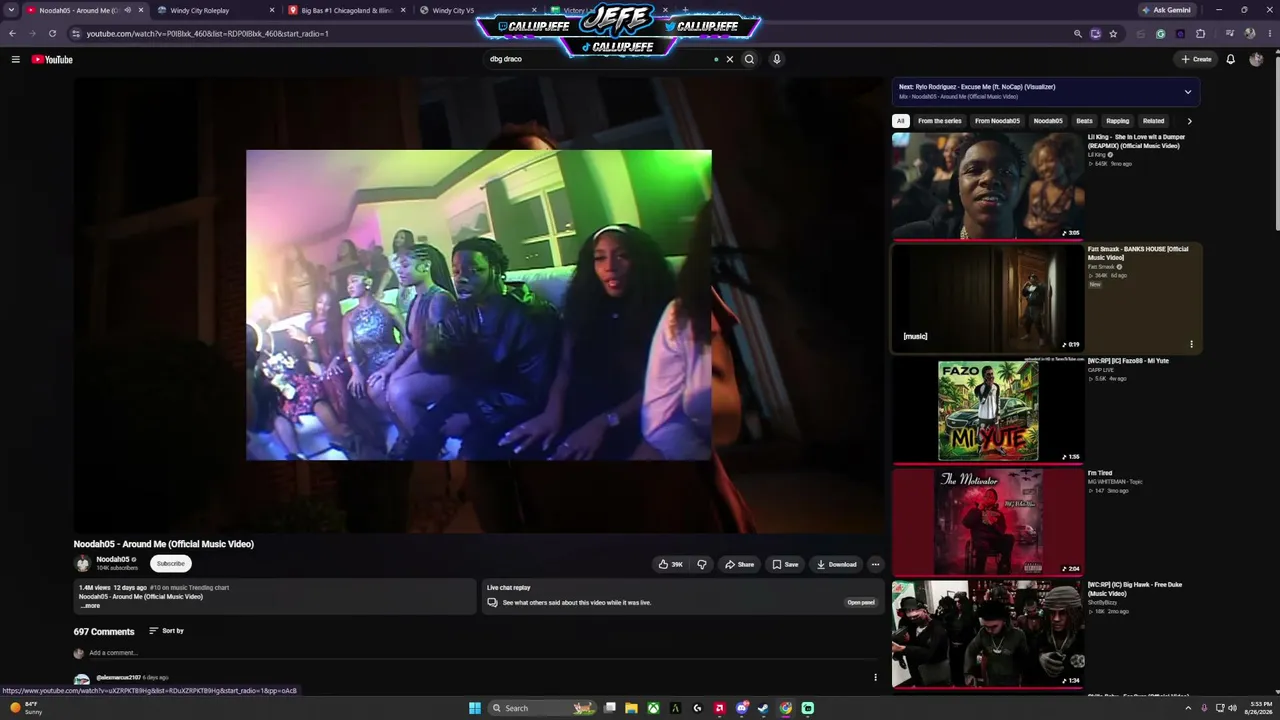Mute the Noodah05 tab audio icon

click(x=127, y=10)
